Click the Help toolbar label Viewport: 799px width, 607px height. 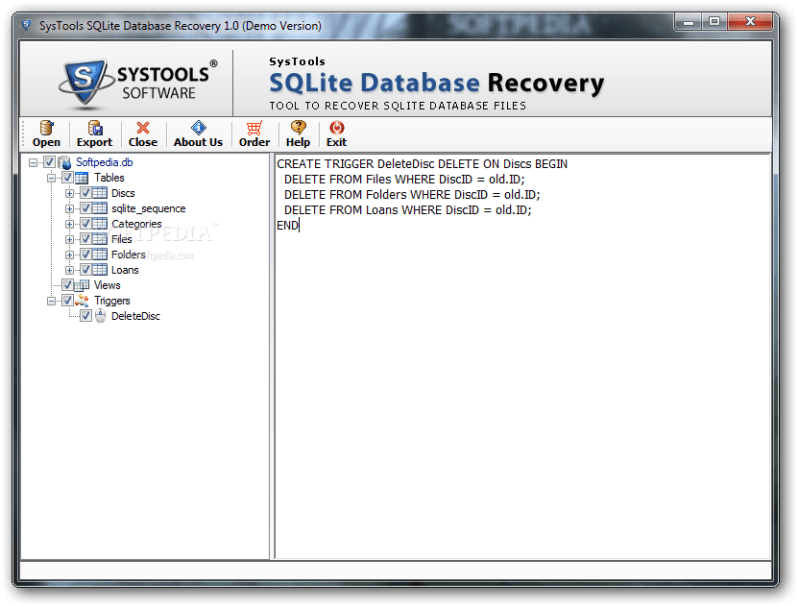tap(298, 142)
